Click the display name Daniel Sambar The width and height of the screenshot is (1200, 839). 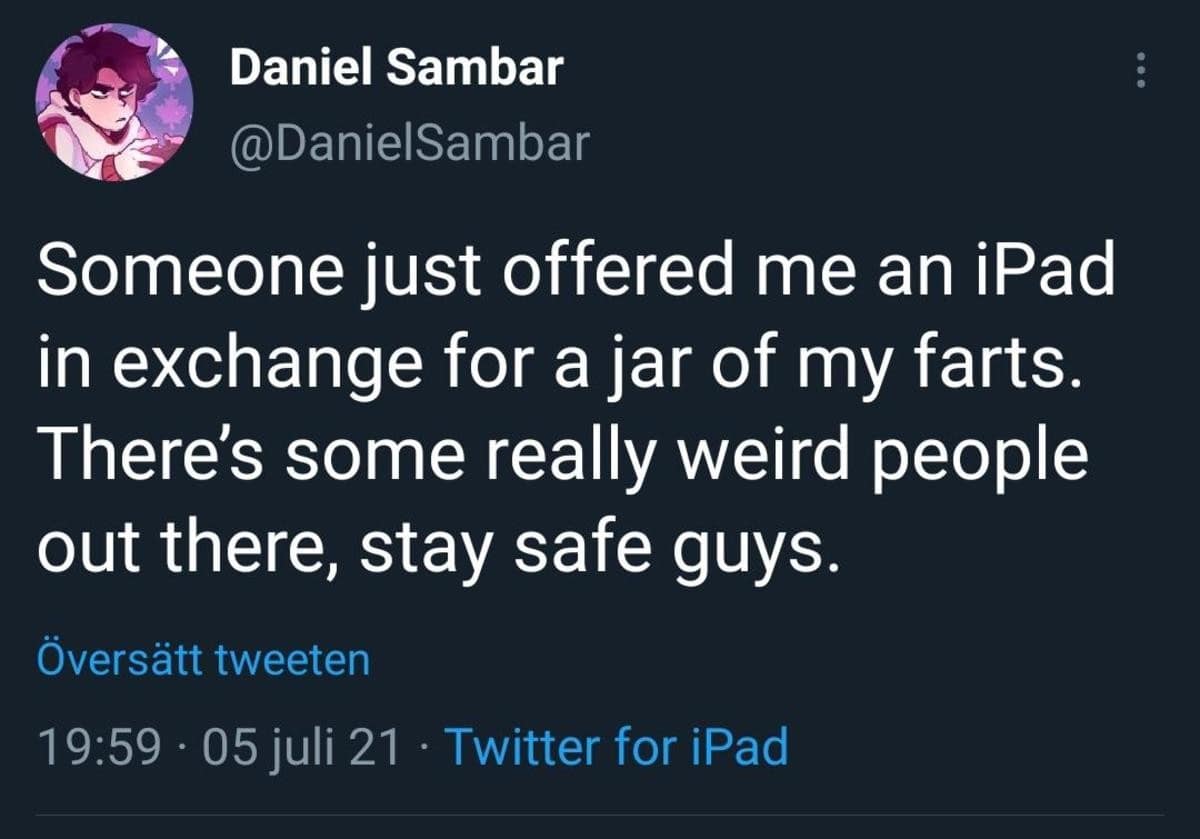[x=395, y=67]
